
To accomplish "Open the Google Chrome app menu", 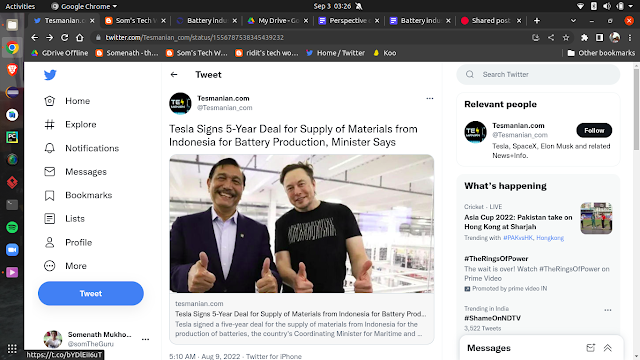I will (x=84, y=6).
